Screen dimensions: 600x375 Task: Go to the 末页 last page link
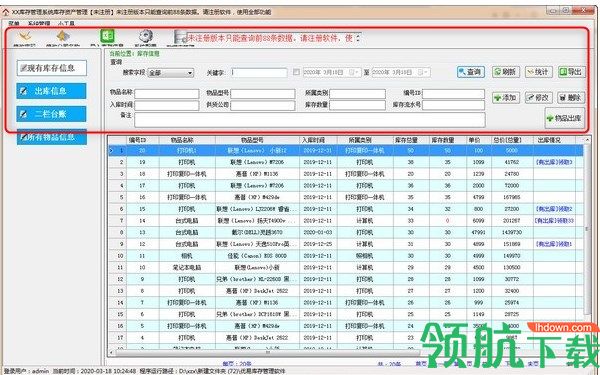coord(533,364)
